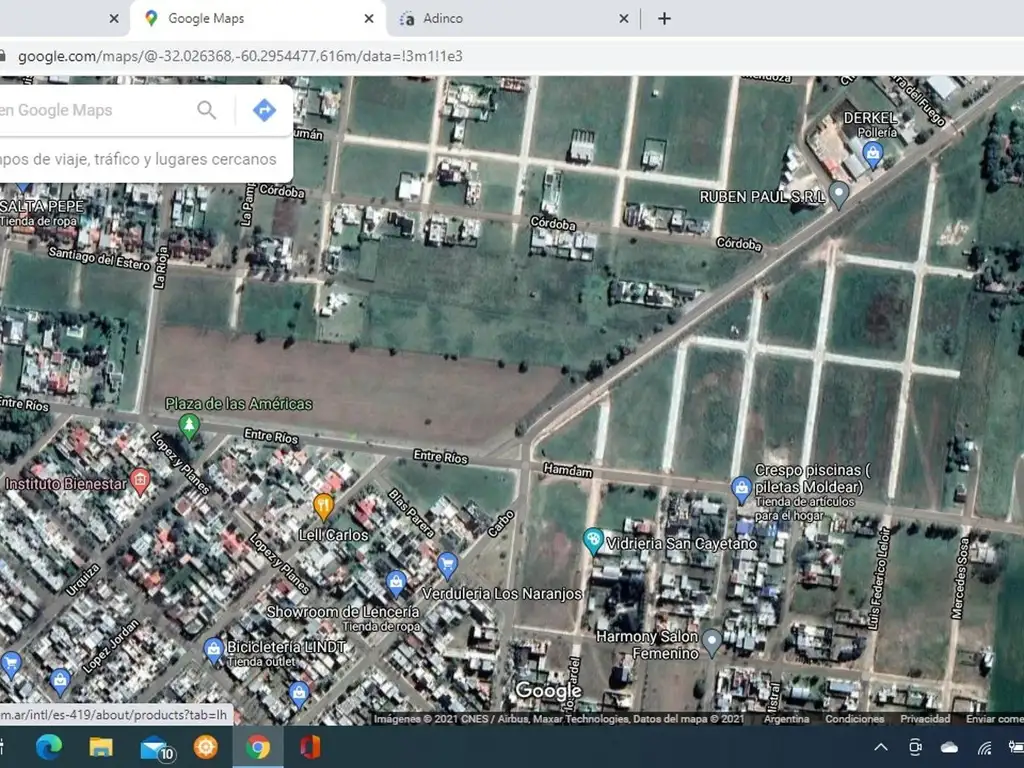Open directions with the blue arrow icon
Viewport: 1024px width, 768px height.
(x=264, y=110)
